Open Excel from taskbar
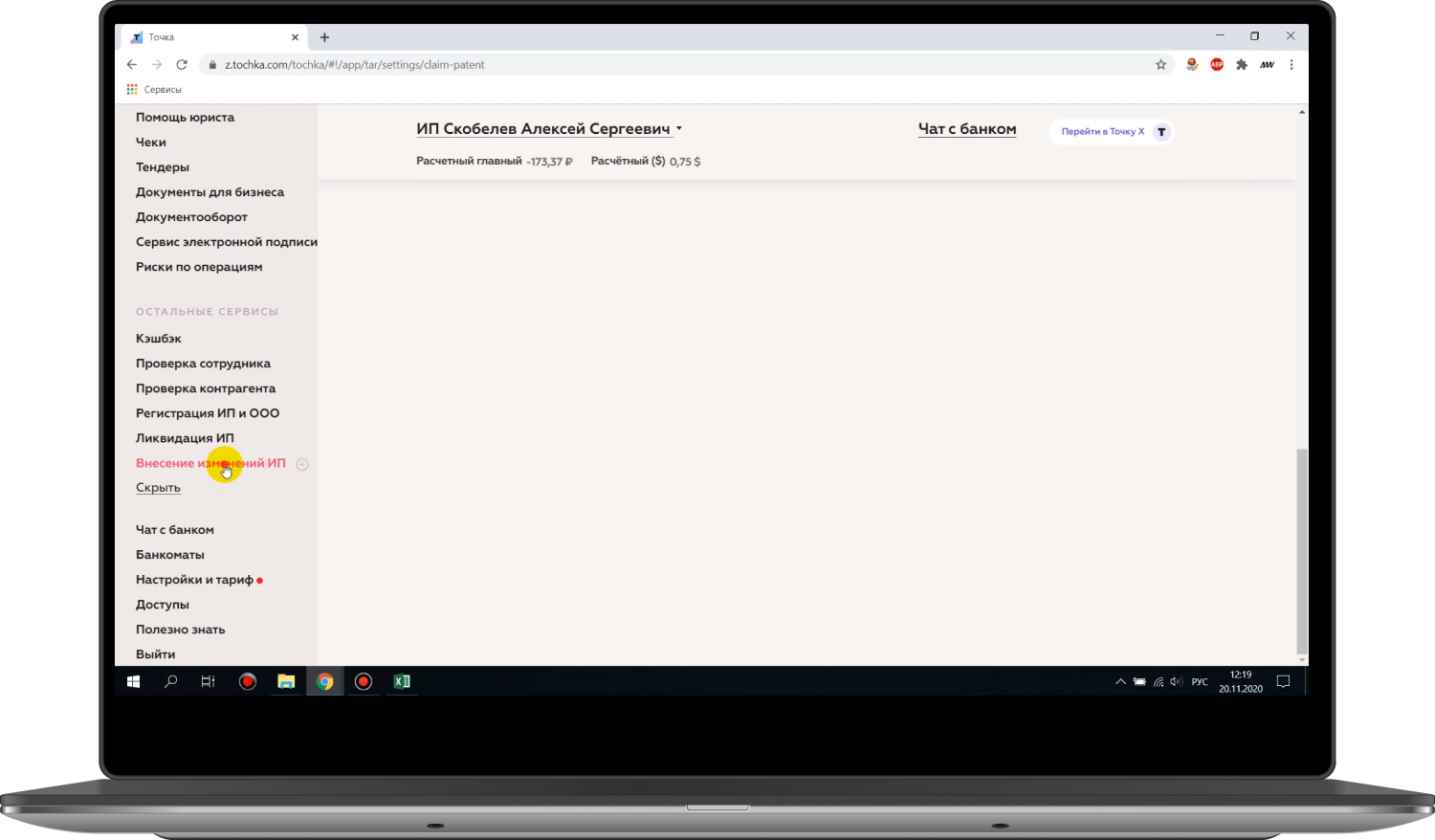The width and height of the screenshot is (1435, 840). pyautogui.click(x=402, y=681)
